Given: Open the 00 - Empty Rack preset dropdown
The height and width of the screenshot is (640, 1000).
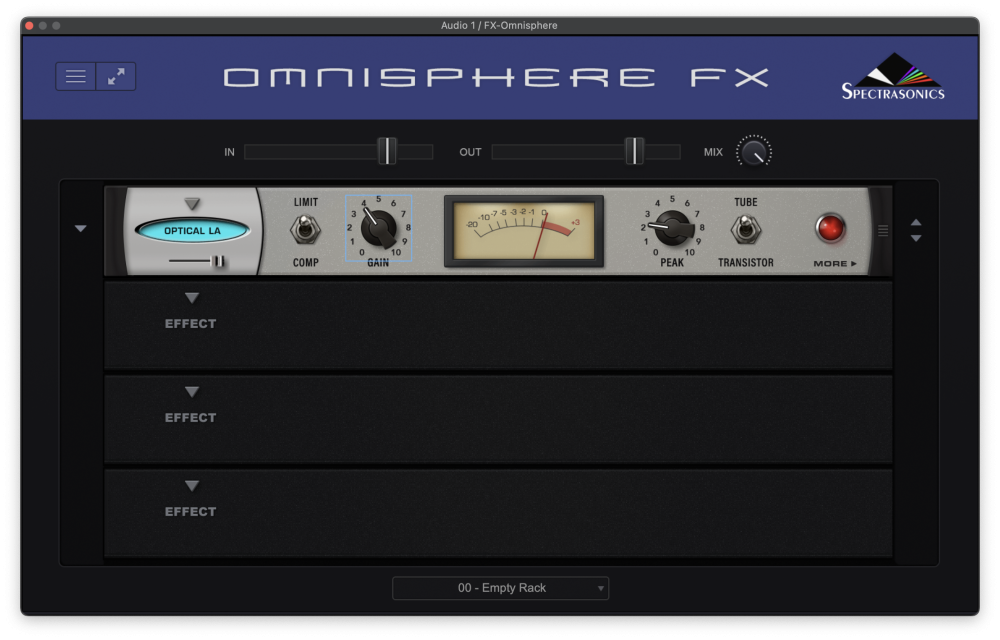Looking at the screenshot, I should [x=501, y=588].
